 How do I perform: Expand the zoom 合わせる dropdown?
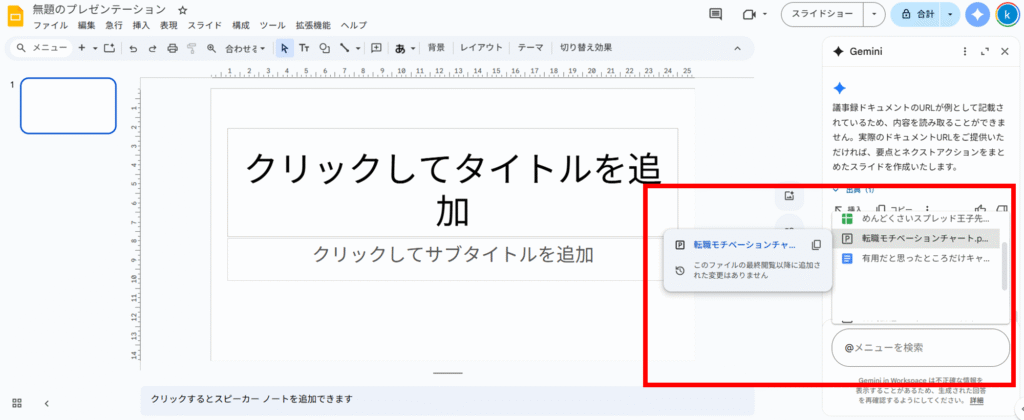point(246,48)
